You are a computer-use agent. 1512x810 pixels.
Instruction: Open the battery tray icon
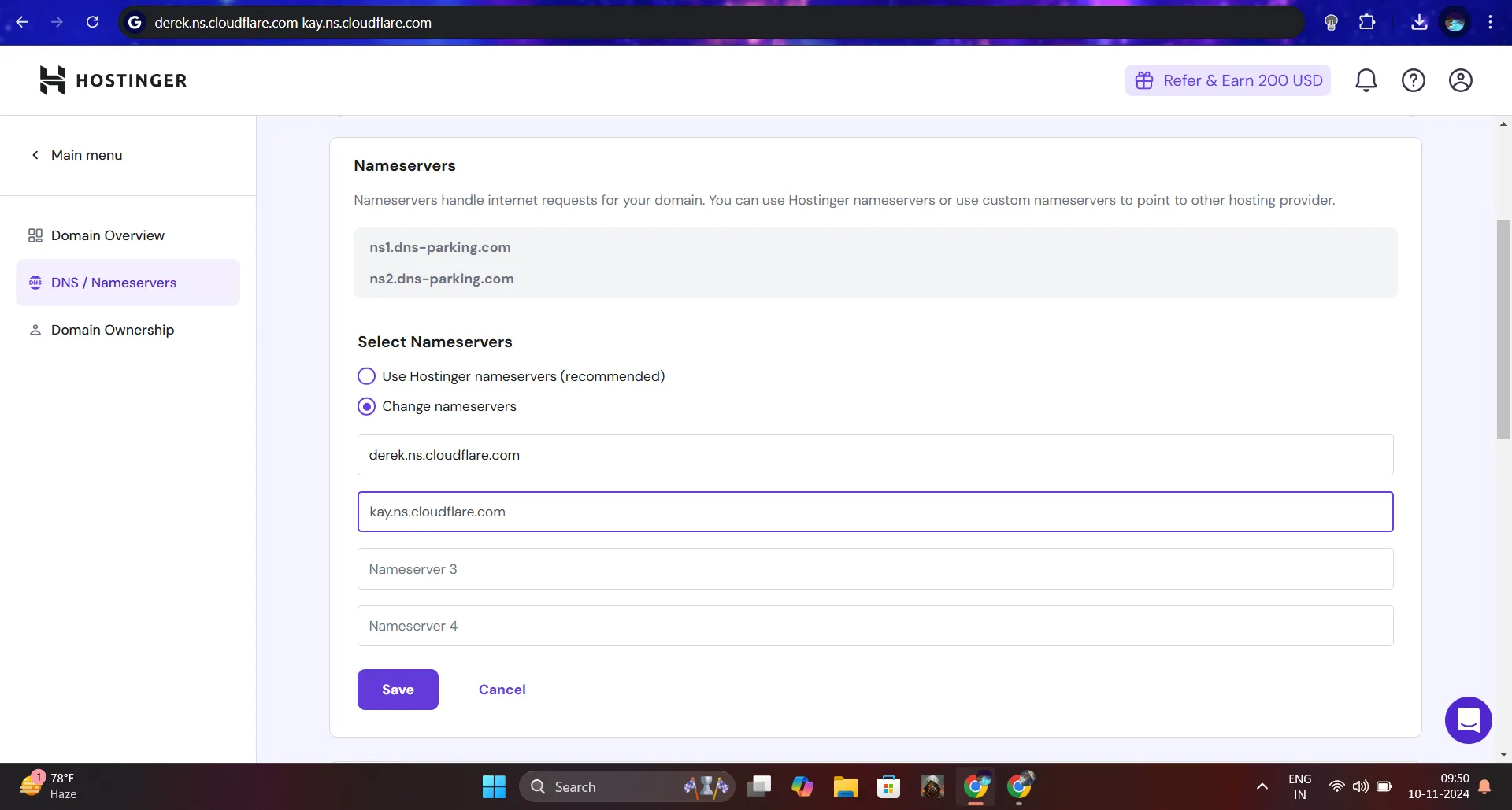click(x=1384, y=786)
